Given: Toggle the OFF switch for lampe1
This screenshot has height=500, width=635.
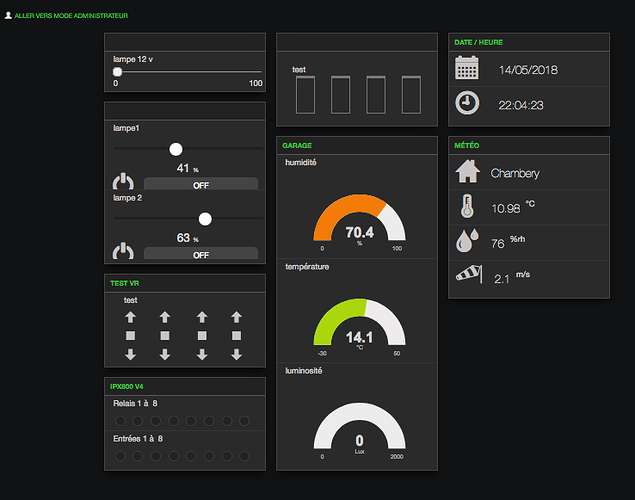Looking at the screenshot, I should pyautogui.click(x=201, y=185).
